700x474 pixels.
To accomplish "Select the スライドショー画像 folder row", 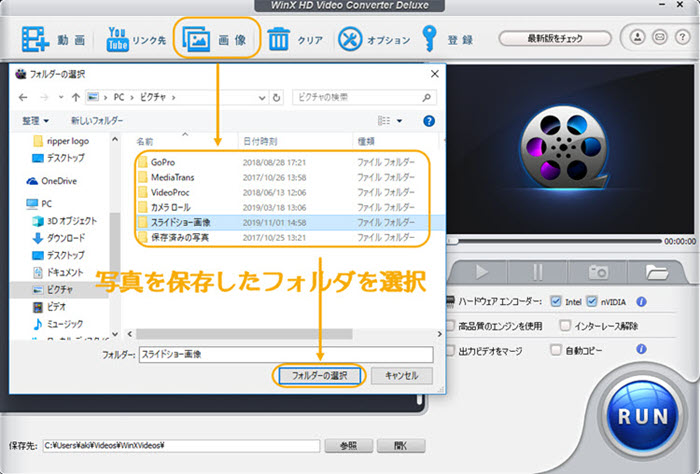I will 290,222.
